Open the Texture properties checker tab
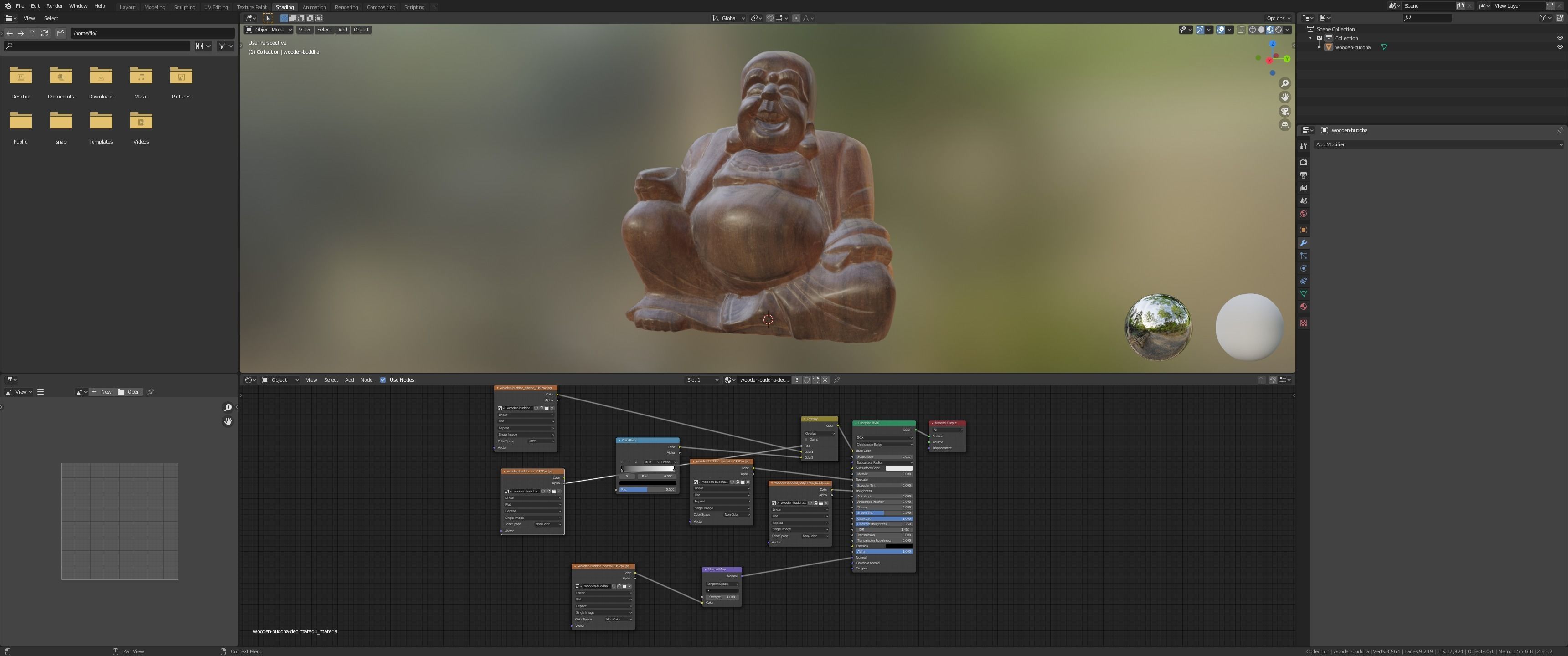 pos(1303,323)
